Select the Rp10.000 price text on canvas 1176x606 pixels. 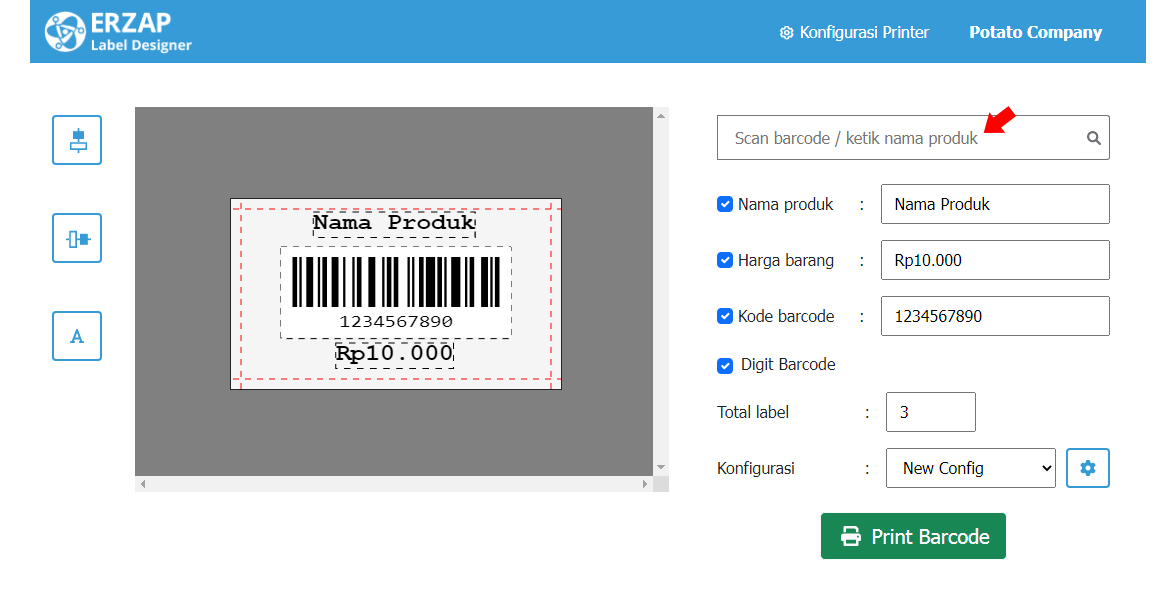394,354
